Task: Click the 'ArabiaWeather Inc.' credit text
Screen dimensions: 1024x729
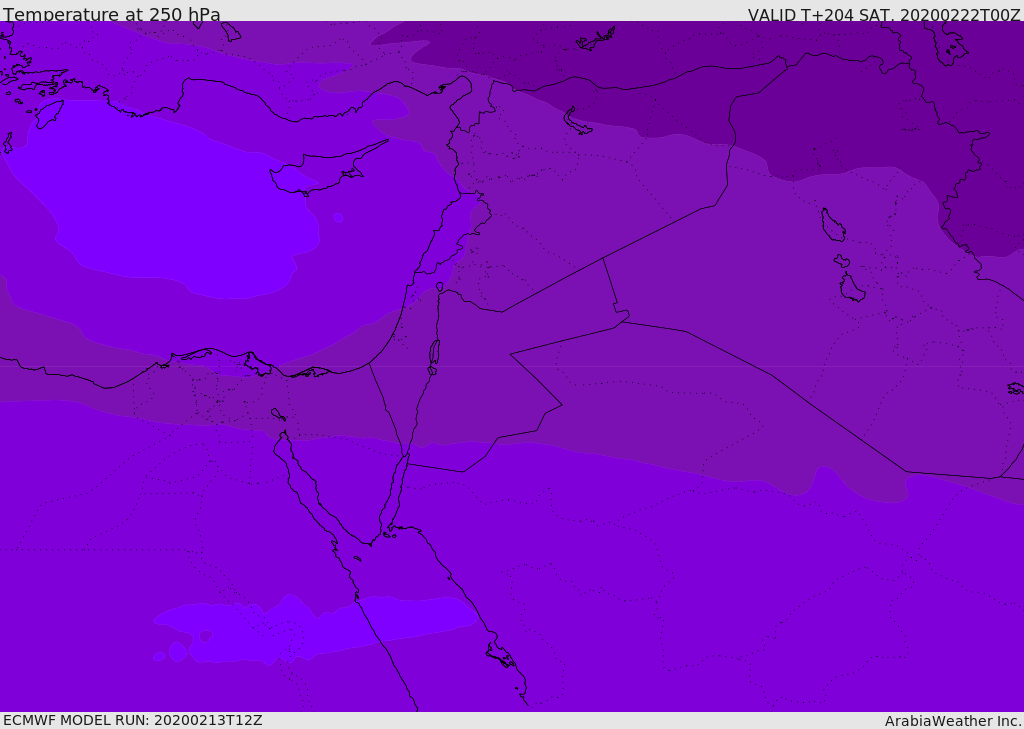Action: click(x=953, y=721)
